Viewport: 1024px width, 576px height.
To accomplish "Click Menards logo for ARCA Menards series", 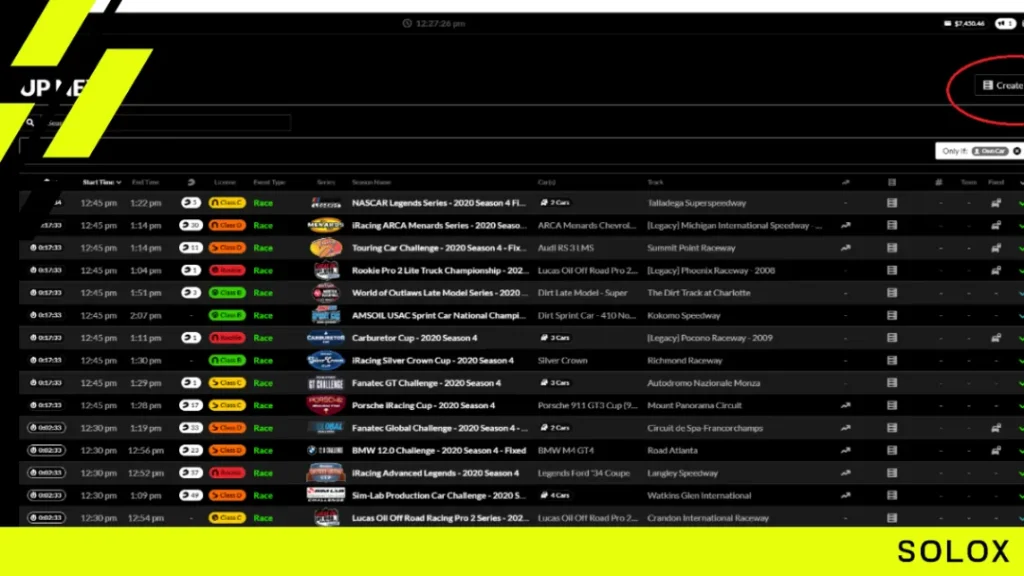I will [325, 225].
